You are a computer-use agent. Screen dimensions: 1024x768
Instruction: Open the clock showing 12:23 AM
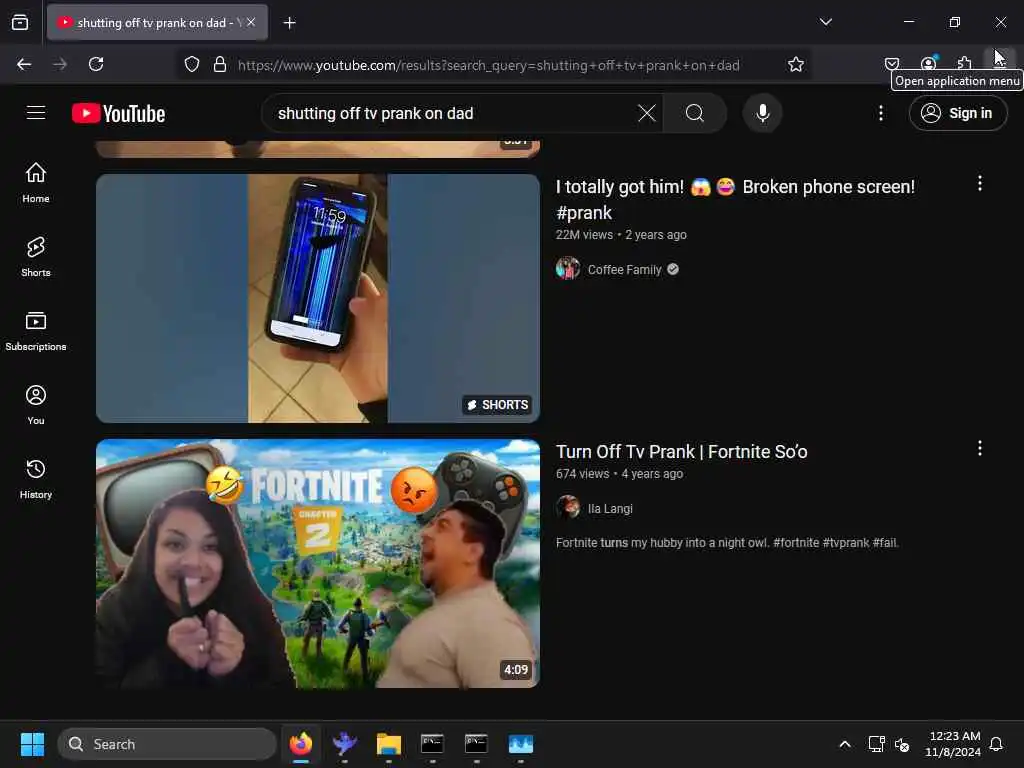click(953, 744)
